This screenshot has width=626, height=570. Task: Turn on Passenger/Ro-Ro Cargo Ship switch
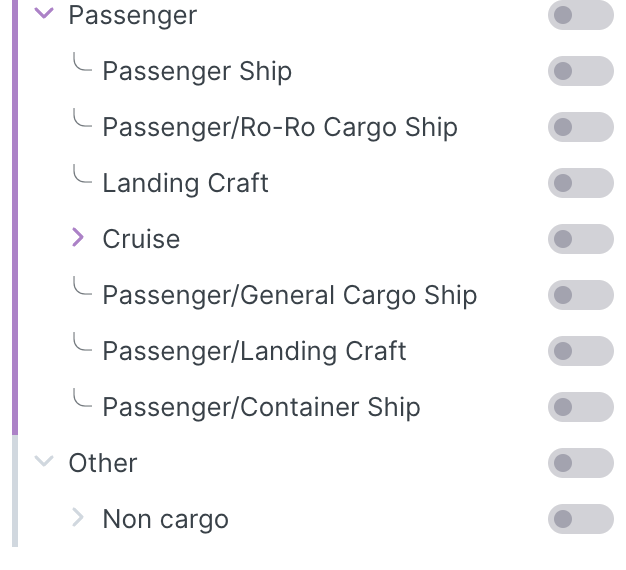(580, 128)
